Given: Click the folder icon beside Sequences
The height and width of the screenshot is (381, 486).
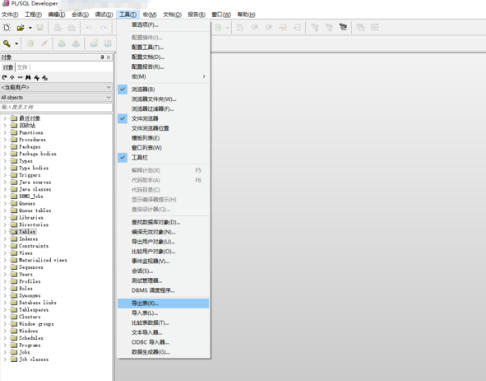Looking at the screenshot, I should (x=14, y=267).
